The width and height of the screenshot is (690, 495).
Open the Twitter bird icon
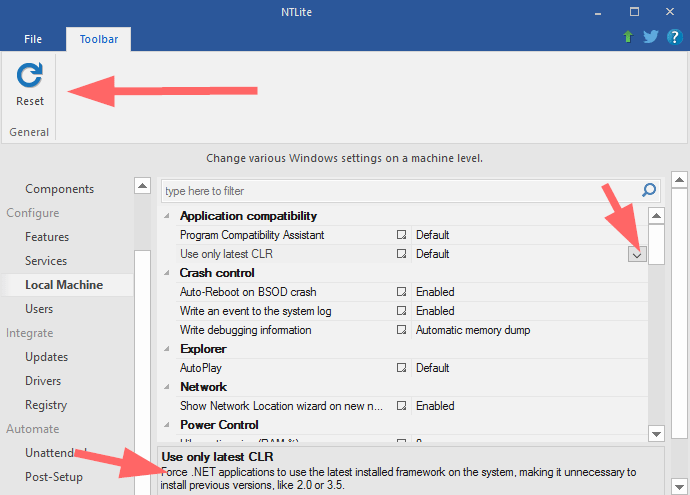(650, 37)
